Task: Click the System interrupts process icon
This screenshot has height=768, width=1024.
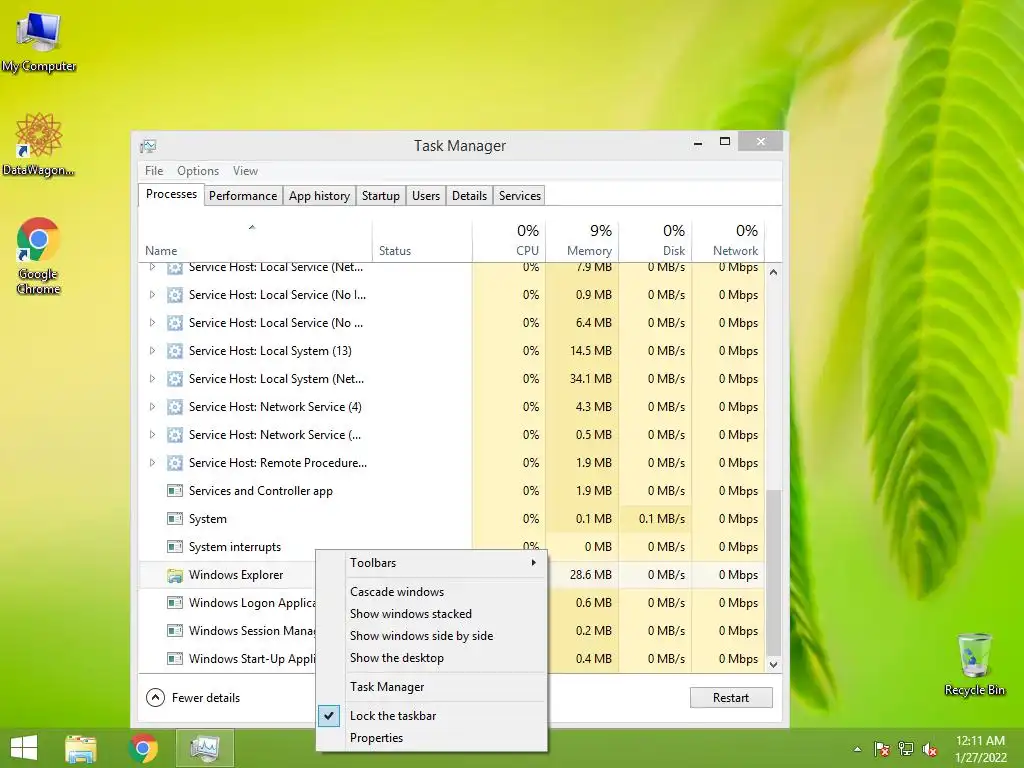Action: 174,547
